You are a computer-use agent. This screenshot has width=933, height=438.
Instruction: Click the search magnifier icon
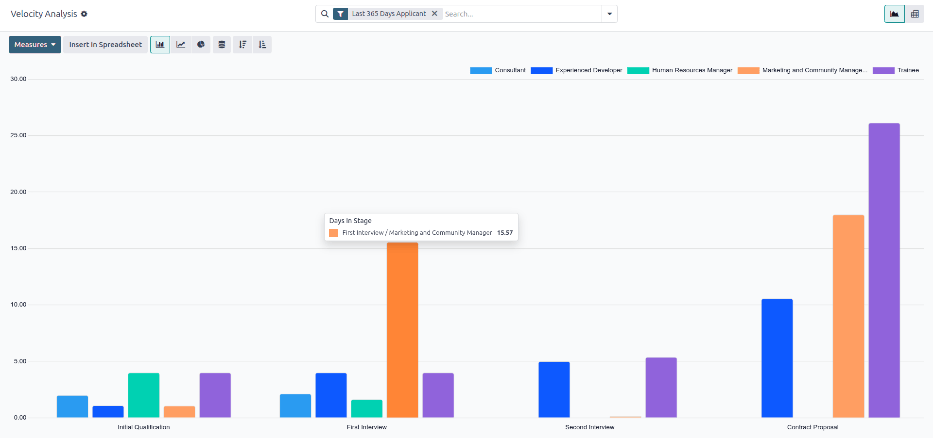click(x=324, y=14)
